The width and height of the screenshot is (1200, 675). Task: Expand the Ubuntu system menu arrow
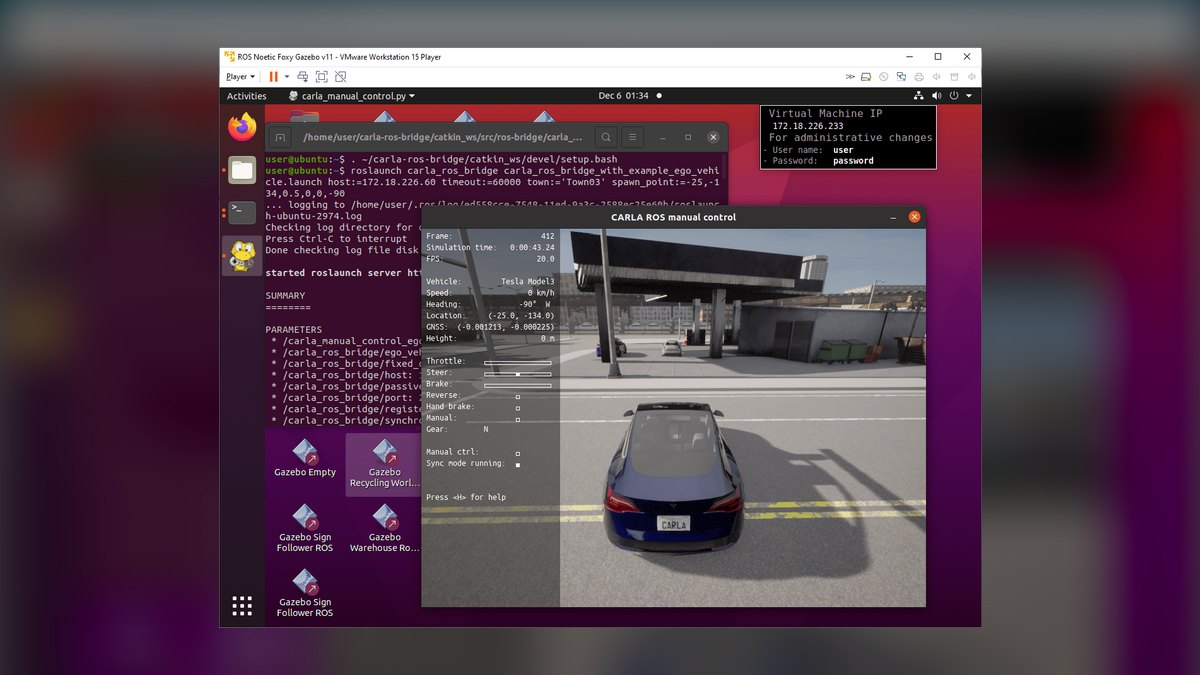coord(970,96)
